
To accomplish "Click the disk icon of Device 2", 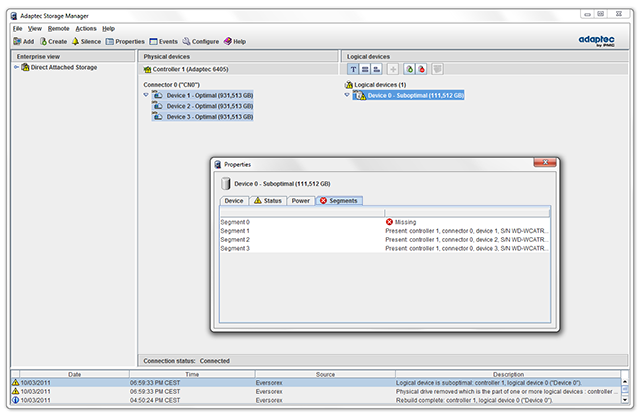I will tap(158, 106).
